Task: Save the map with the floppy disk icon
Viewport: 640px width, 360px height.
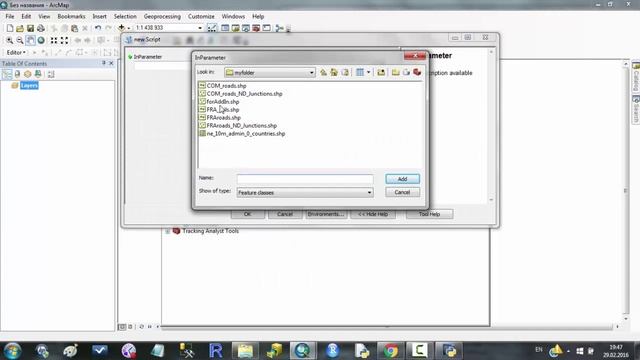Action: point(30,28)
